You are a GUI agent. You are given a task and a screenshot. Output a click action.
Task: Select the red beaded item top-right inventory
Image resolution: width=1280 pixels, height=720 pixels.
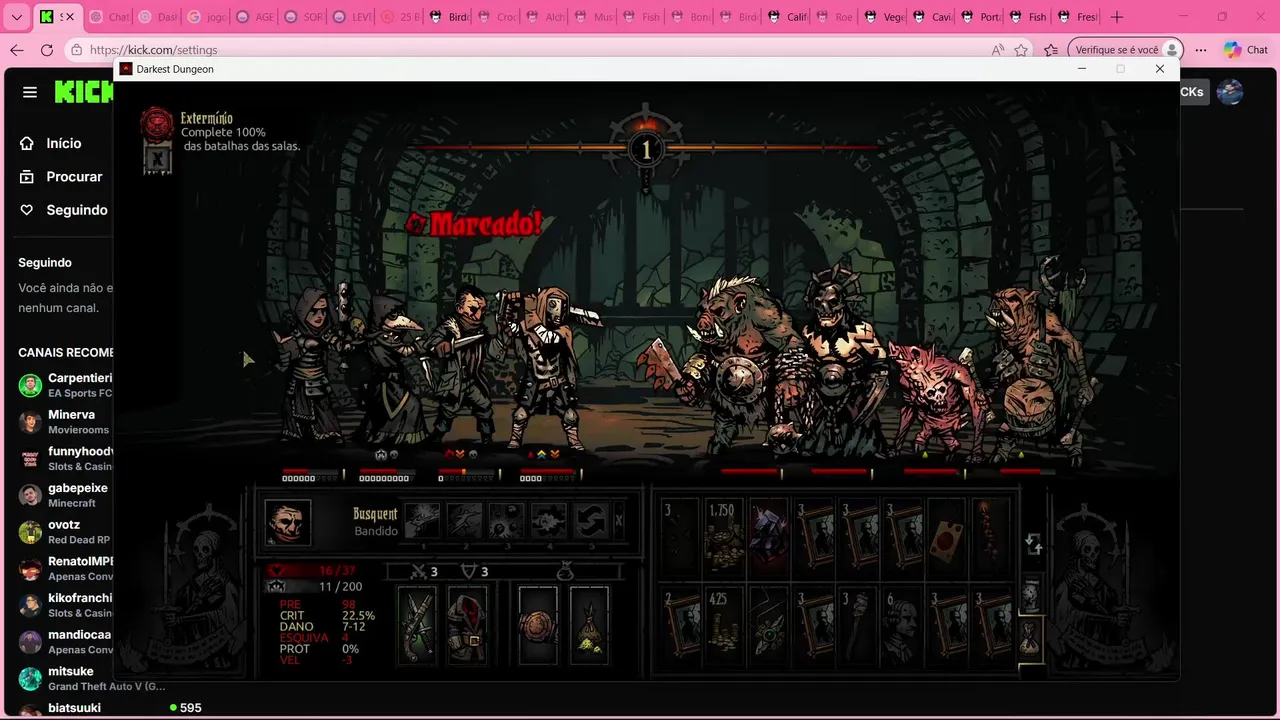991,538
